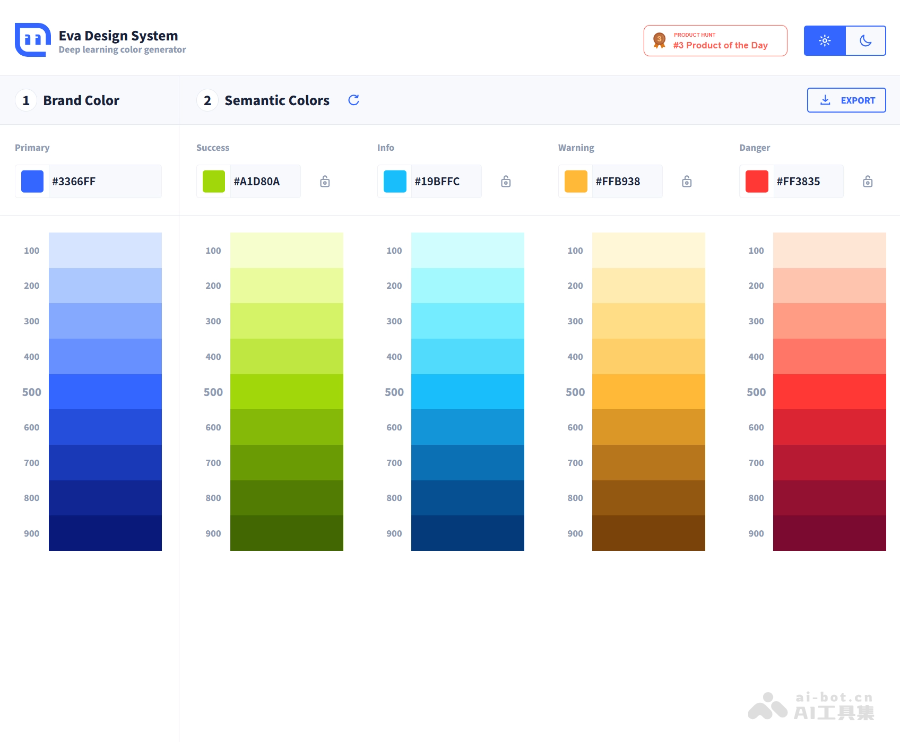Screen dimensions: 900x750
Task: Click the Success 500 shade swatch
Action: click(287, 391)
